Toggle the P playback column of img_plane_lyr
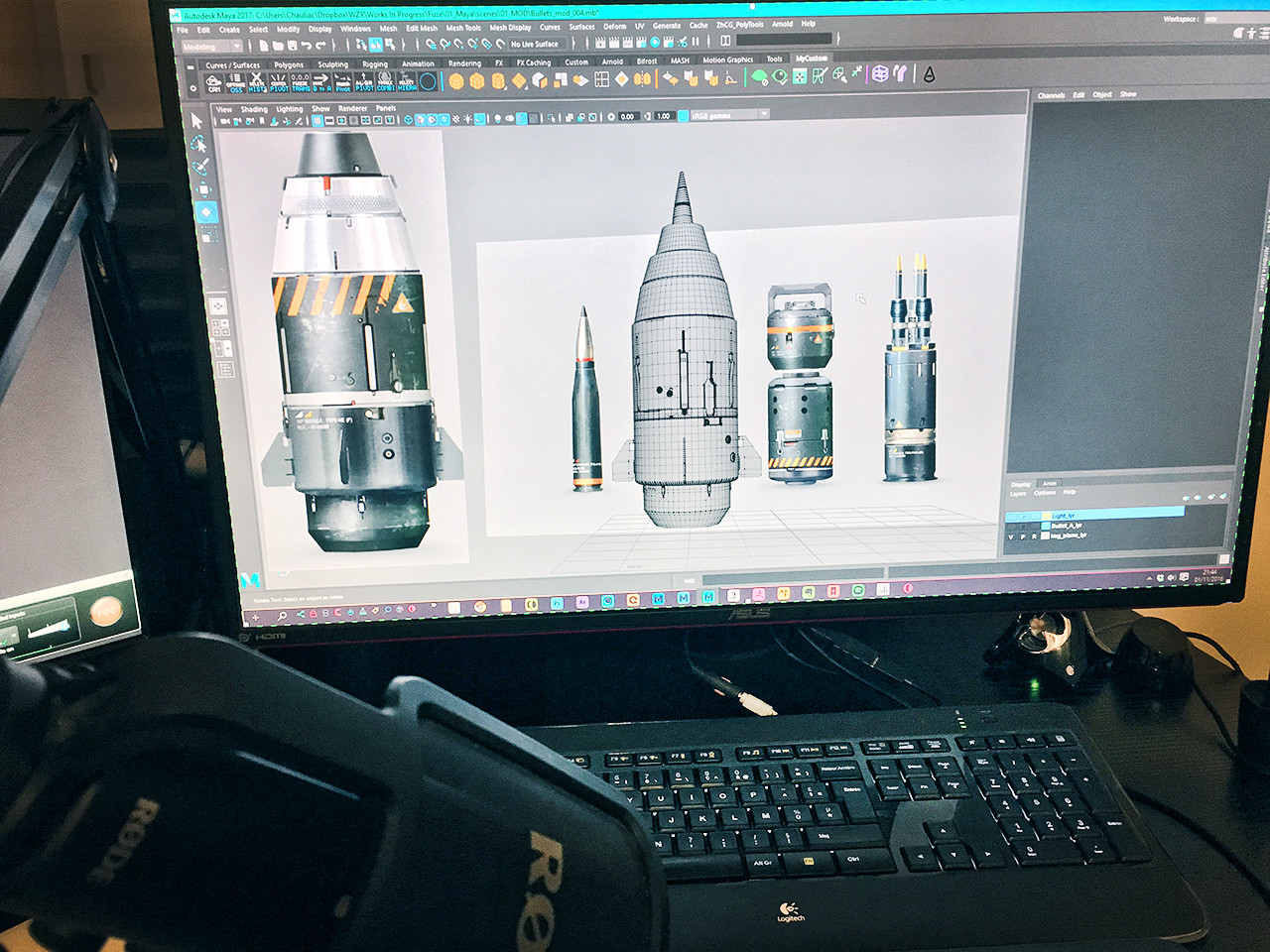Screen dimensions: 1270x952 pos(1023,536)
